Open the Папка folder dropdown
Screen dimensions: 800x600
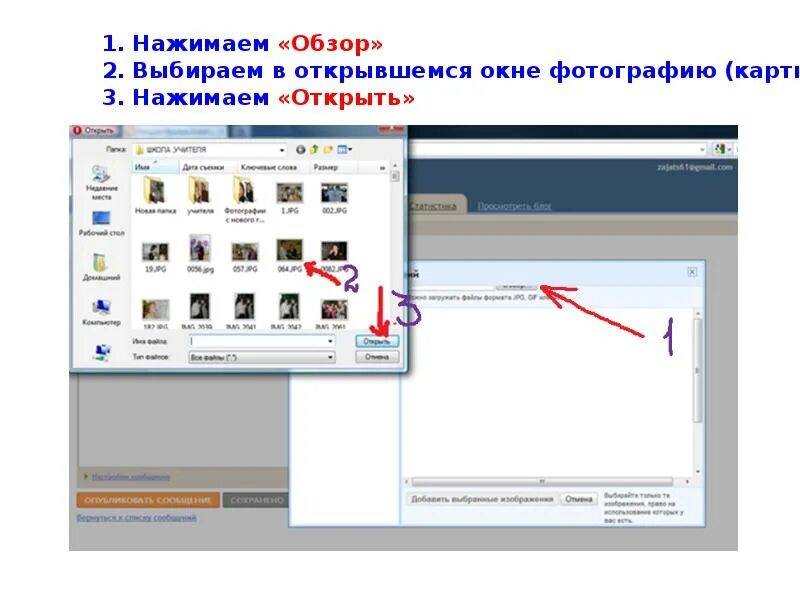pos(282,150)
